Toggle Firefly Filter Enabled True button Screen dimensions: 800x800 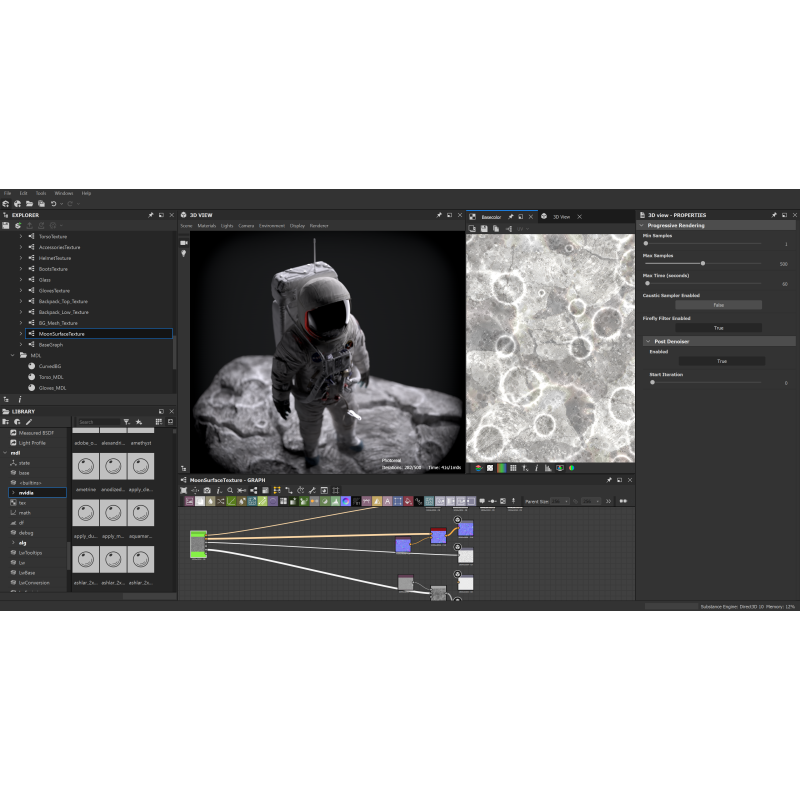click(x=717, y=328)
